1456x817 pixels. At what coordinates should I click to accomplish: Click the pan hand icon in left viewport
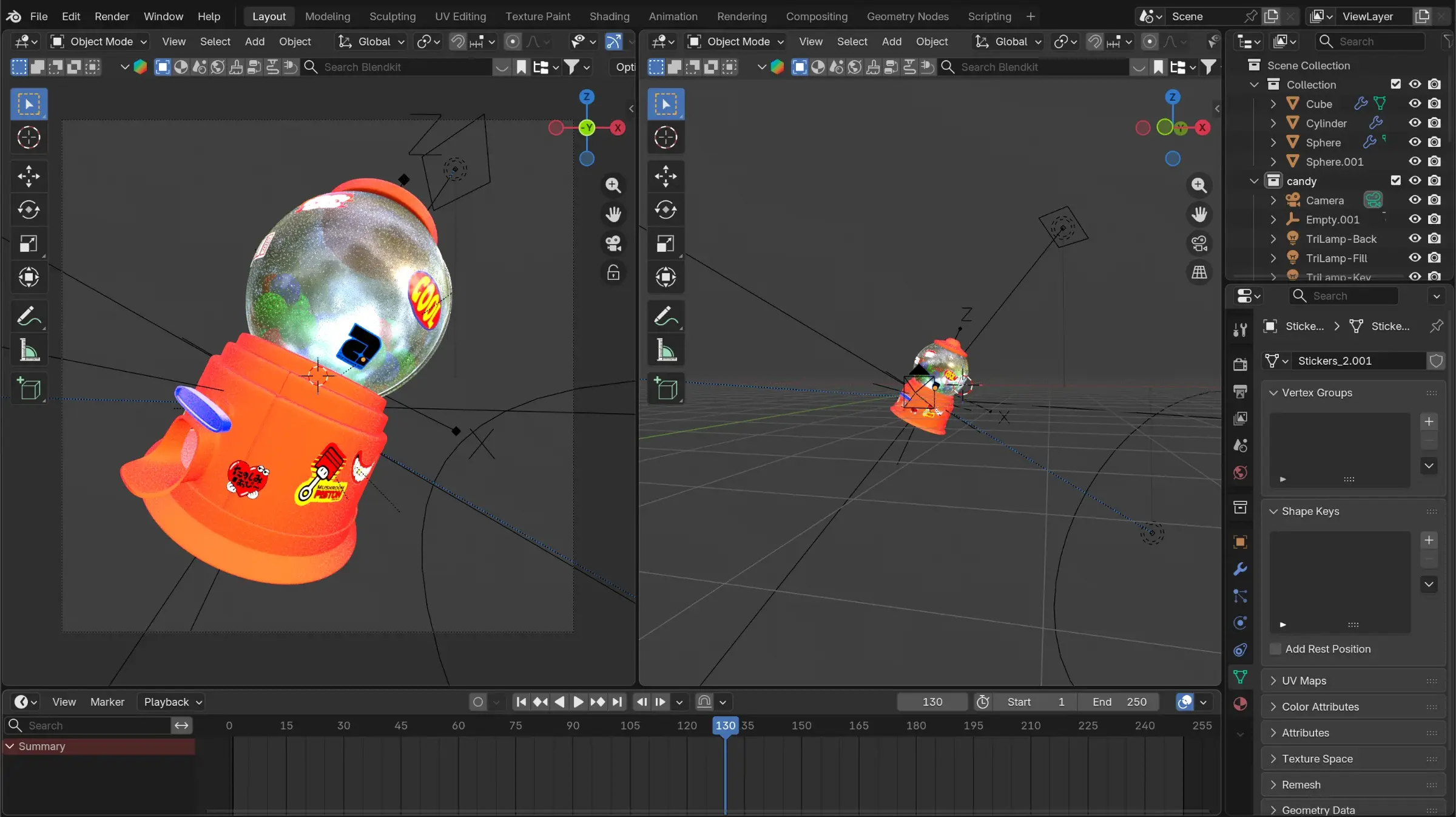(x=613, y=214)
